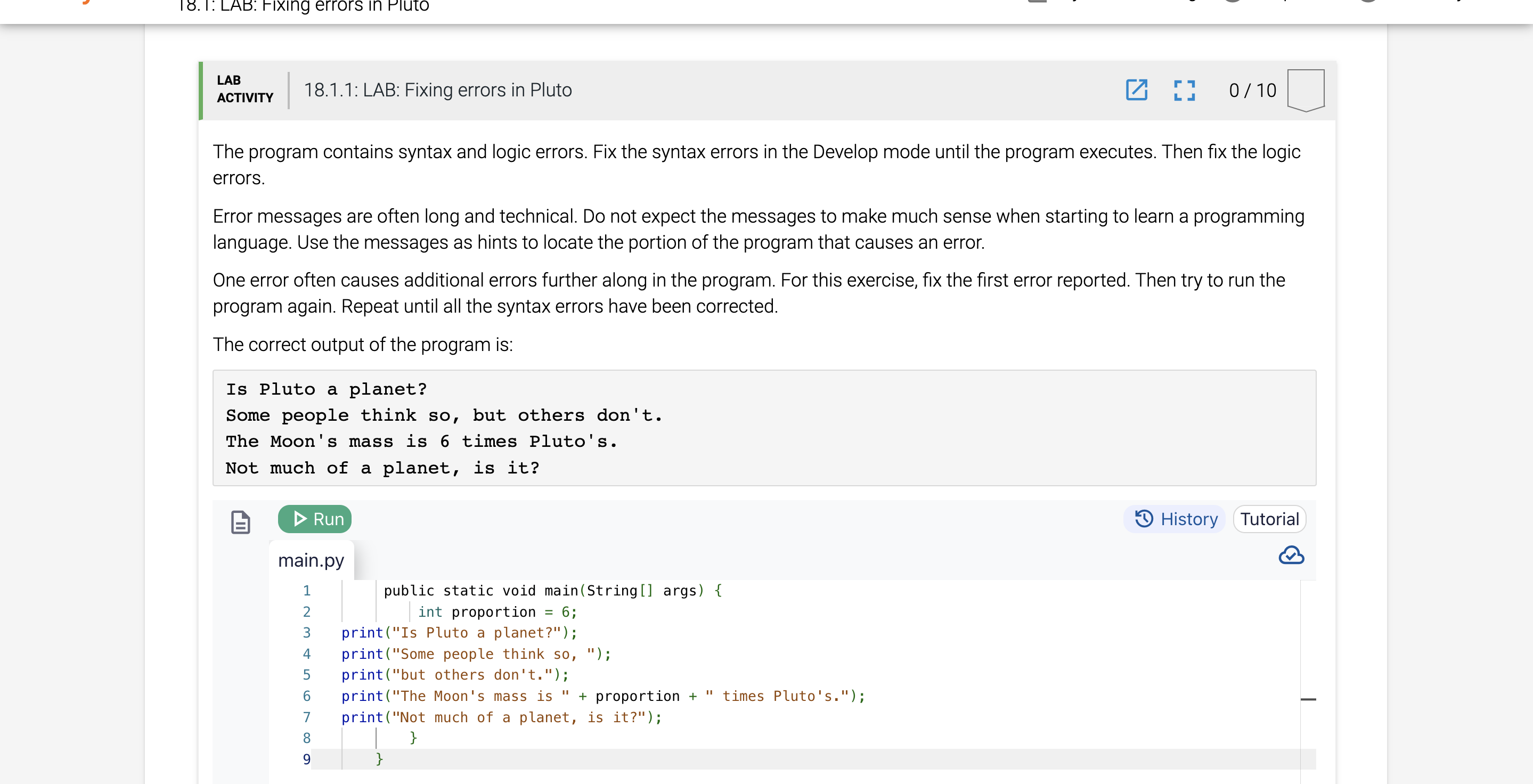
Task: Click line number 6 in the editor
Action: 306,696
